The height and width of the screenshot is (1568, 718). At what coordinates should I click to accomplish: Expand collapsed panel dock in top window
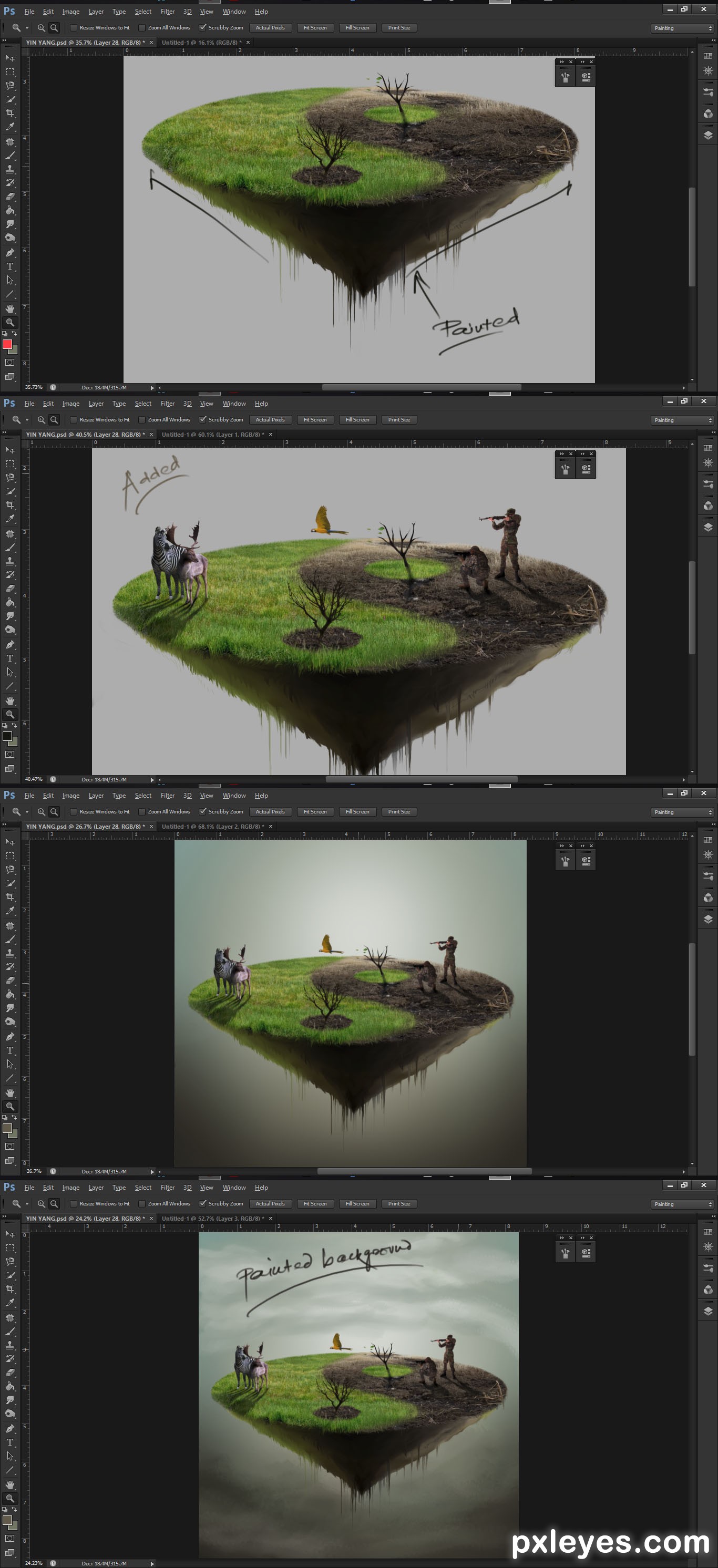click(x=713, y=40)
